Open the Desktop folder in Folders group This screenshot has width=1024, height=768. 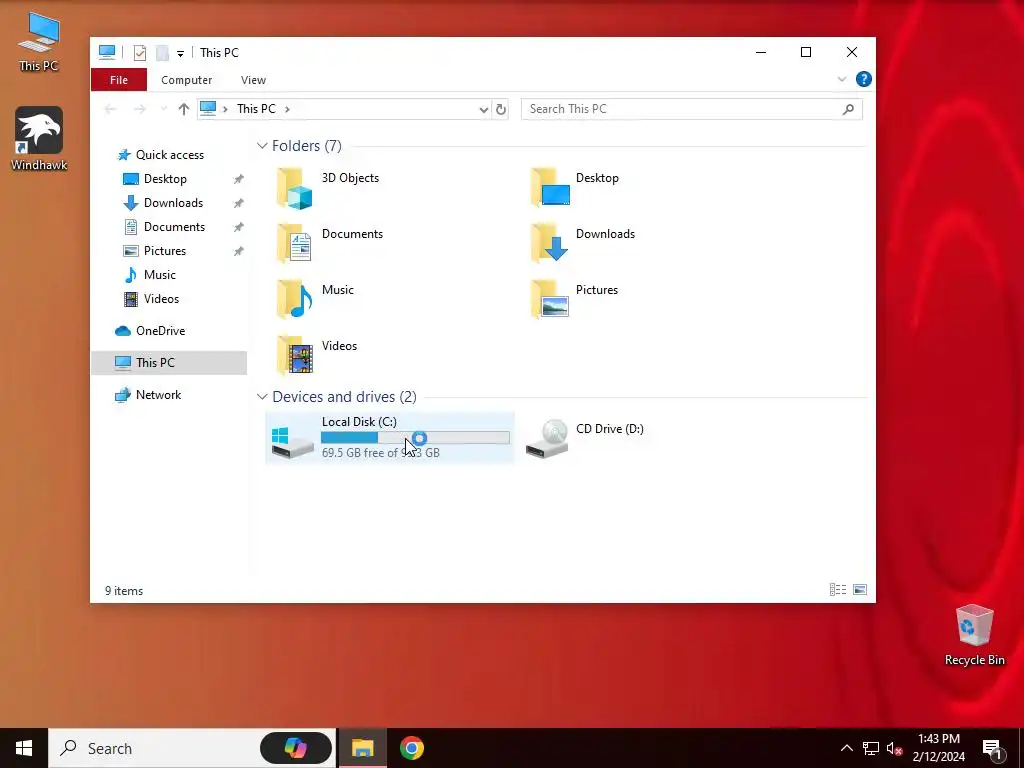550,188
